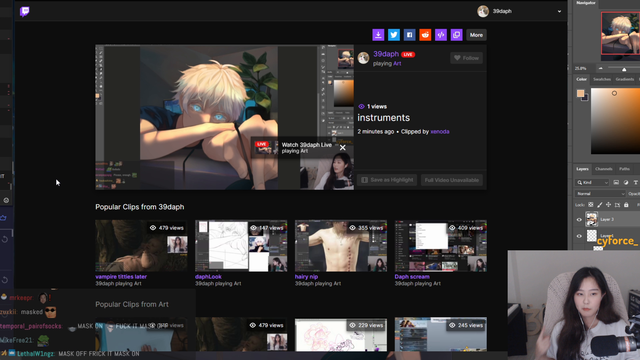Viewport: 640px width, 360px height.
Task: Filter layers by type layers icon
Action: (636, 182)
